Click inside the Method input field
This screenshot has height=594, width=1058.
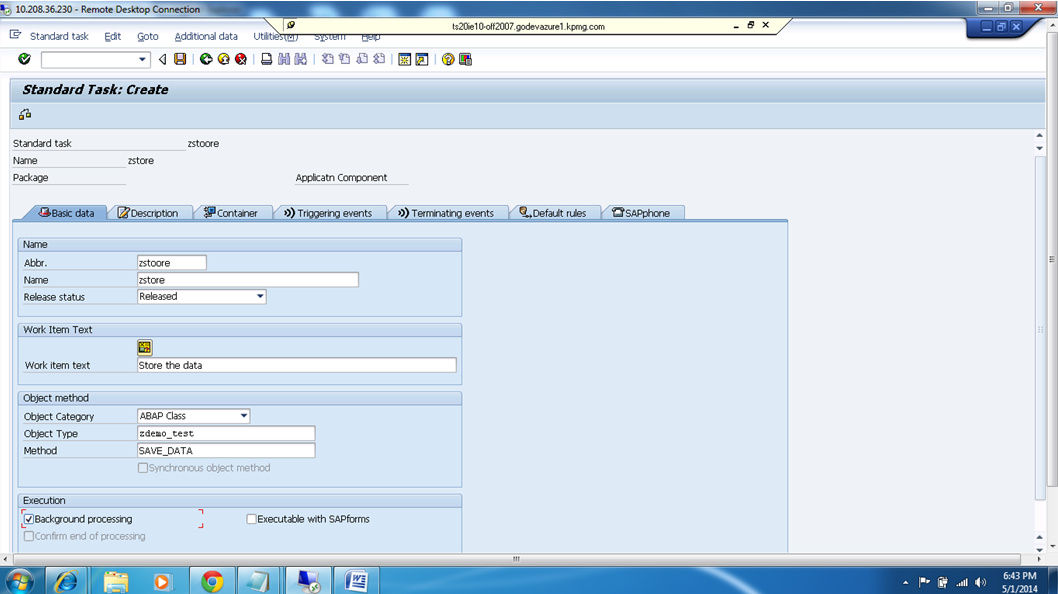225,450
